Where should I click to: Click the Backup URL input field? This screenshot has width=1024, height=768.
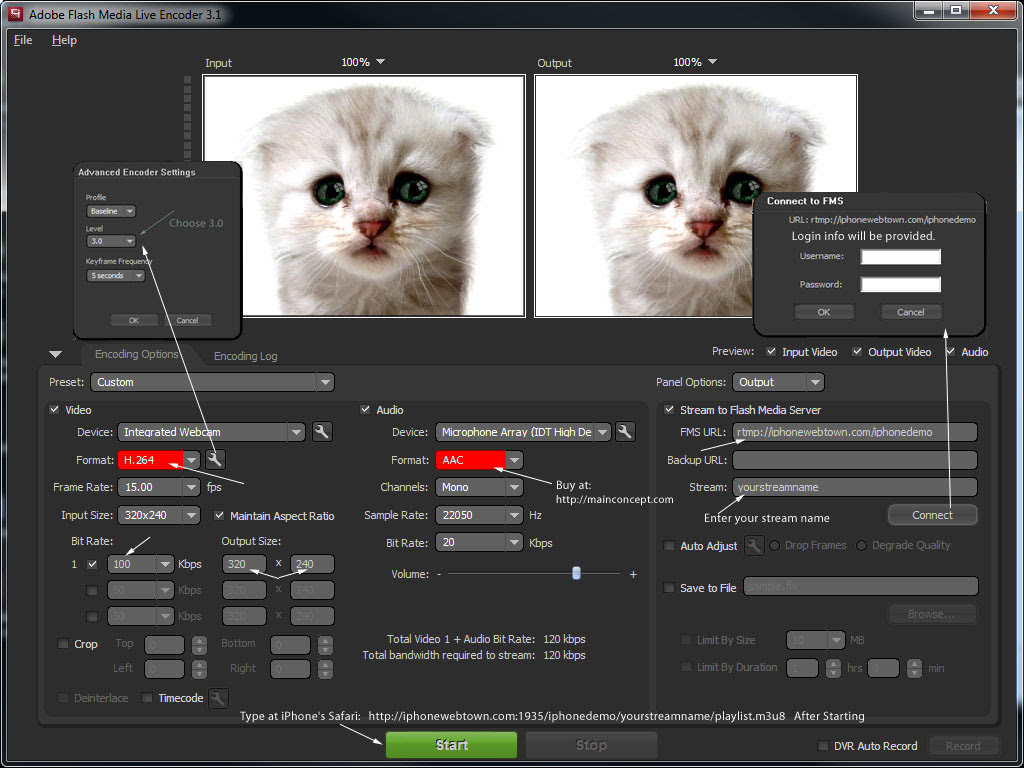(x=854, y=460)
